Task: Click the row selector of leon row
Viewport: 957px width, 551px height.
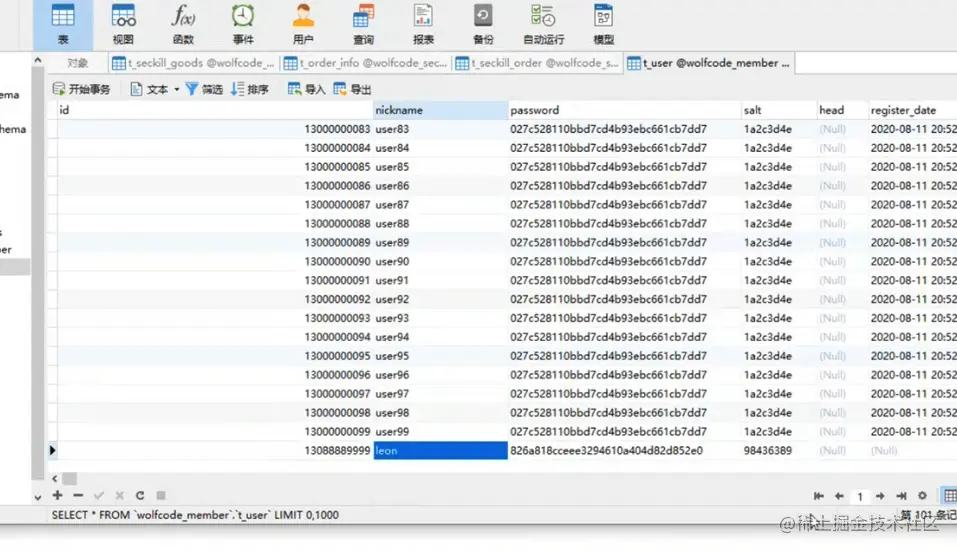Action: point(52,450)
